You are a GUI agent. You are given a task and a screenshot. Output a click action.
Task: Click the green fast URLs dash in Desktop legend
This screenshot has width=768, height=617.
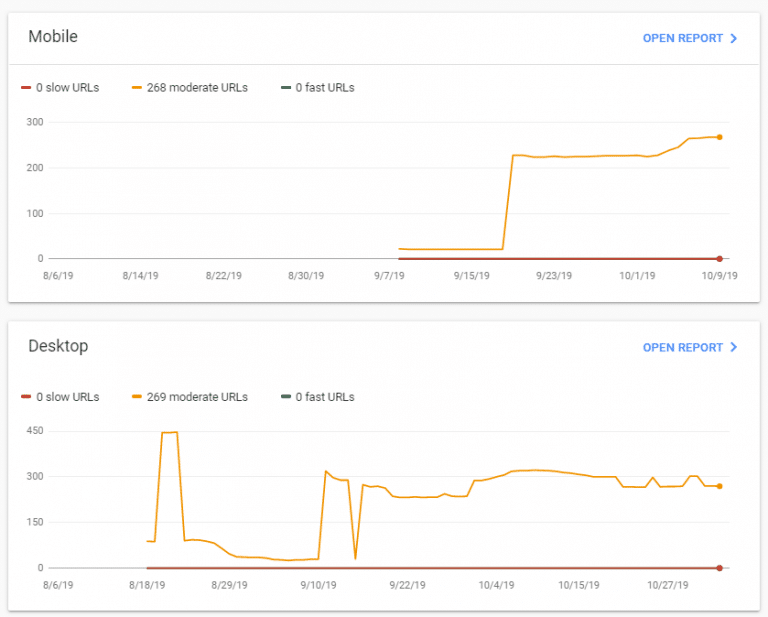[x=286, y=397]
